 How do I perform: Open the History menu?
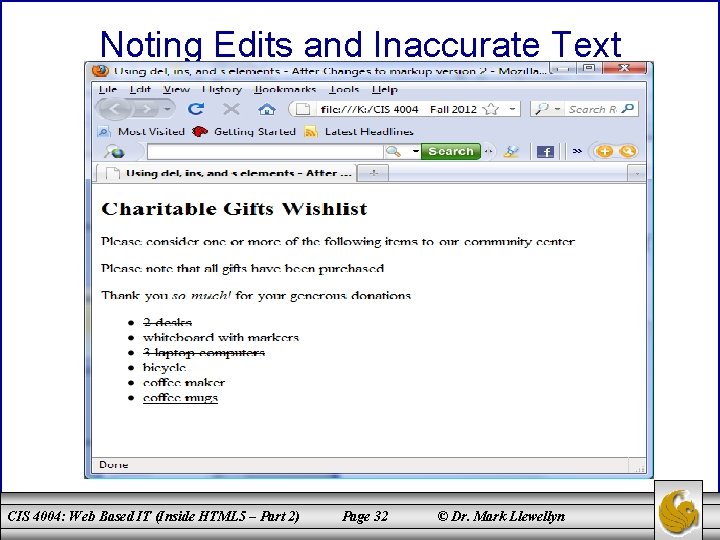click(222, 89)
